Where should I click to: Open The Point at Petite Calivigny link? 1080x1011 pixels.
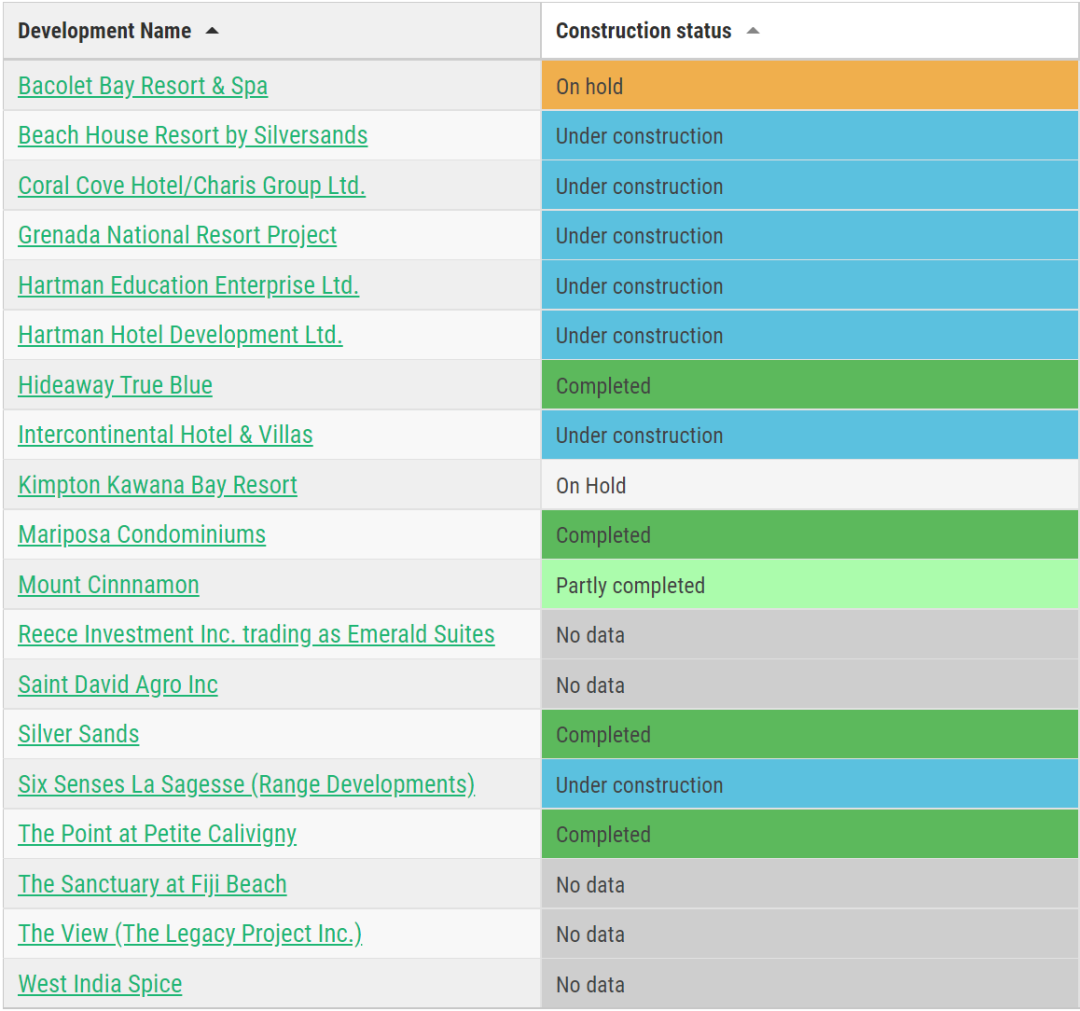[x=157, y=835]
